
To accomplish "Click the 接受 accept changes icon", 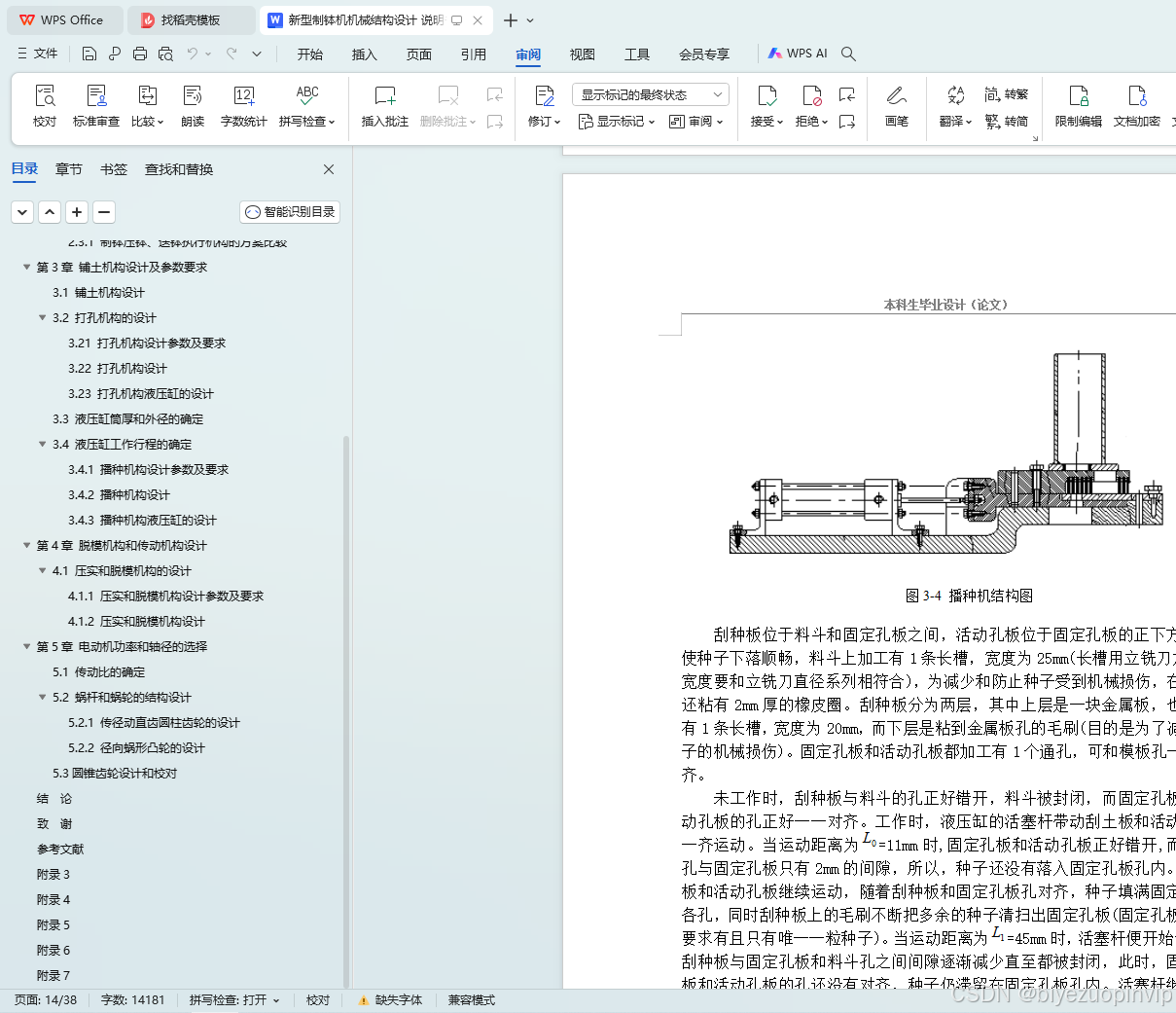I will click(766, 95).
